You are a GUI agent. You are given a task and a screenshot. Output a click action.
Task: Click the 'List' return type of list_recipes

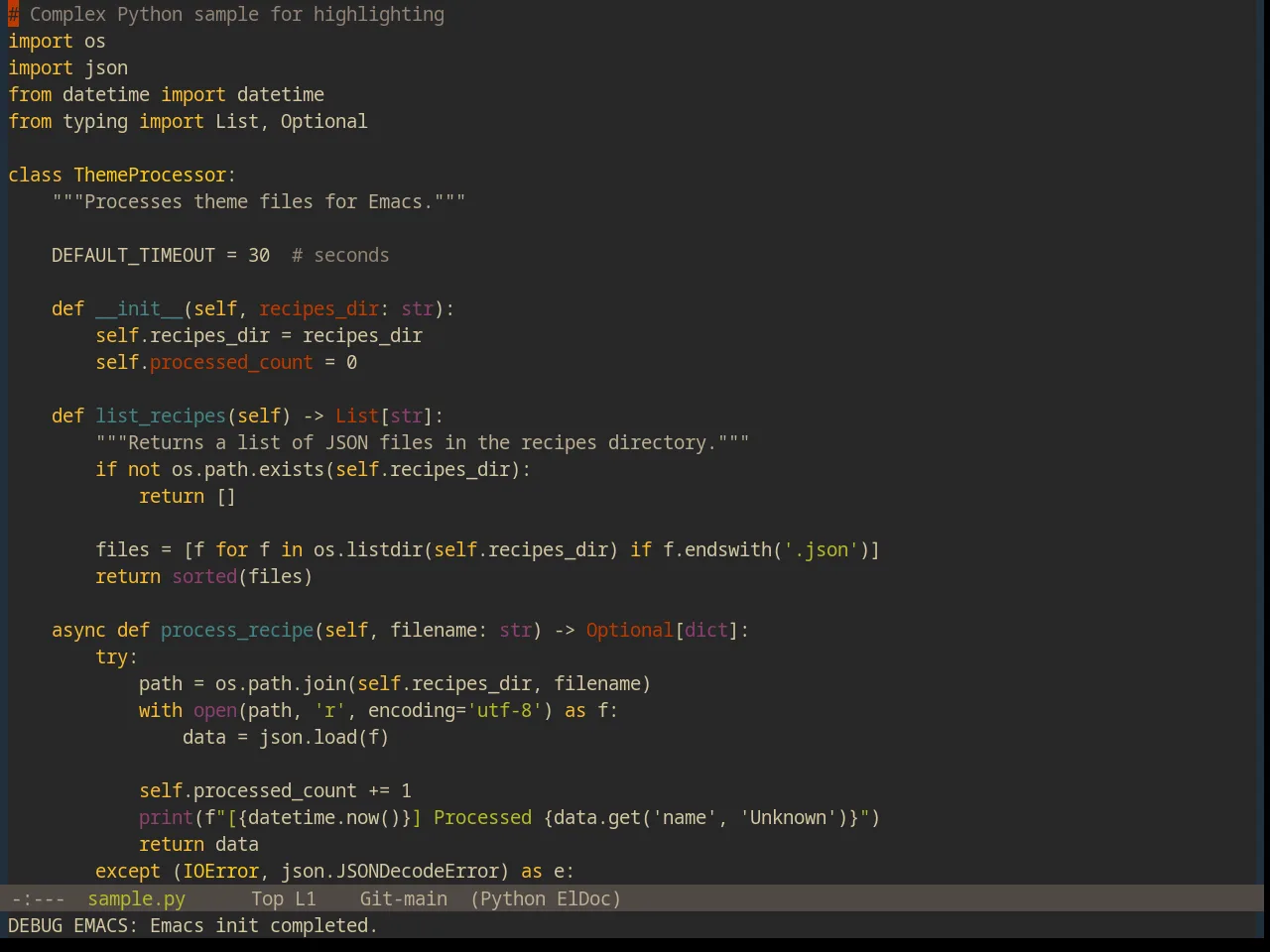[357, 416]
